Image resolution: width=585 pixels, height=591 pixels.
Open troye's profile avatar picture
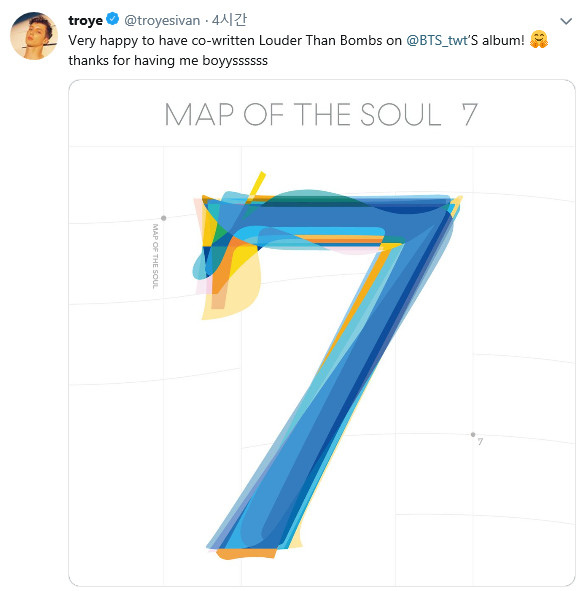[34, 36]
